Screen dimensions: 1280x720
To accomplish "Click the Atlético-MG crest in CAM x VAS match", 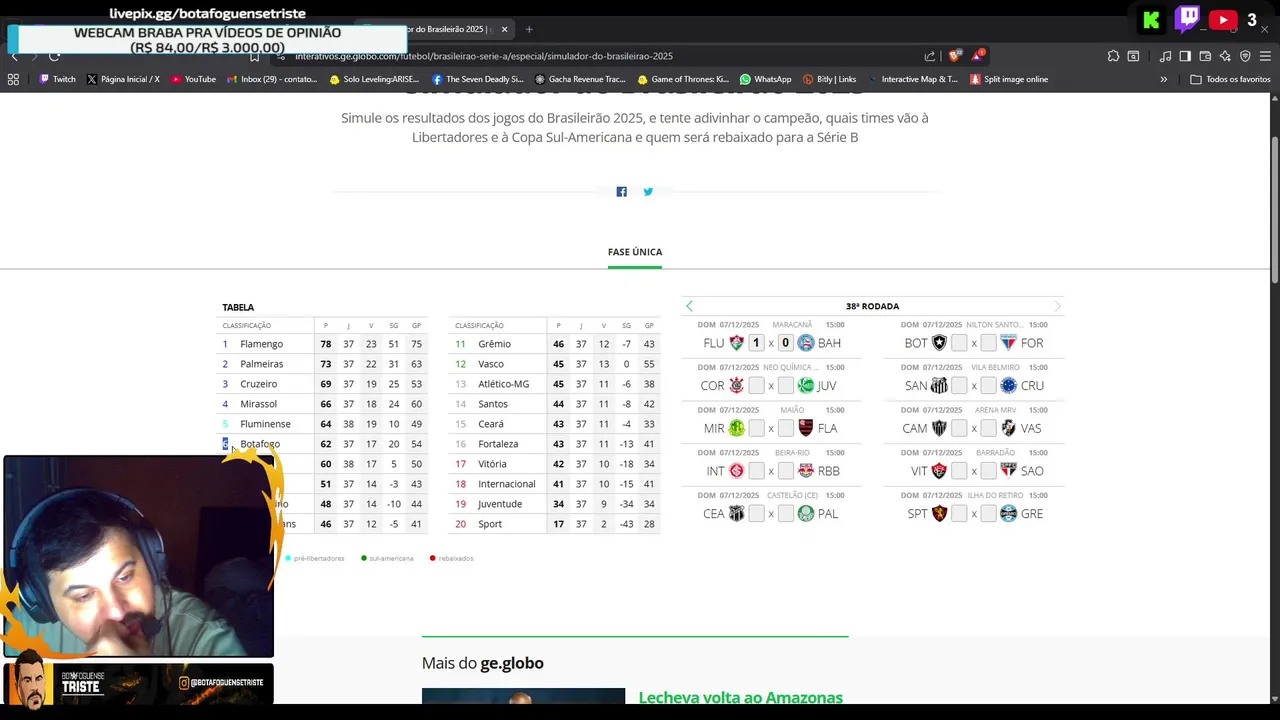I will (939, 428).
